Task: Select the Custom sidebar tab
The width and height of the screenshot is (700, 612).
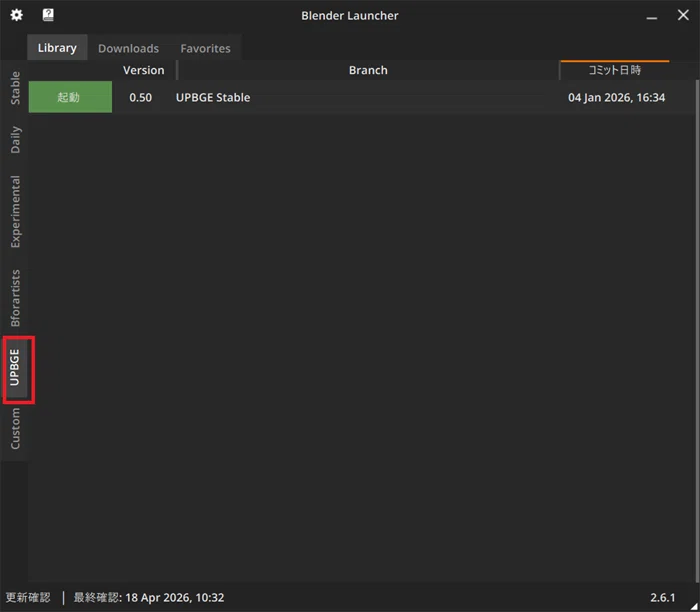Action: [15, 429]
